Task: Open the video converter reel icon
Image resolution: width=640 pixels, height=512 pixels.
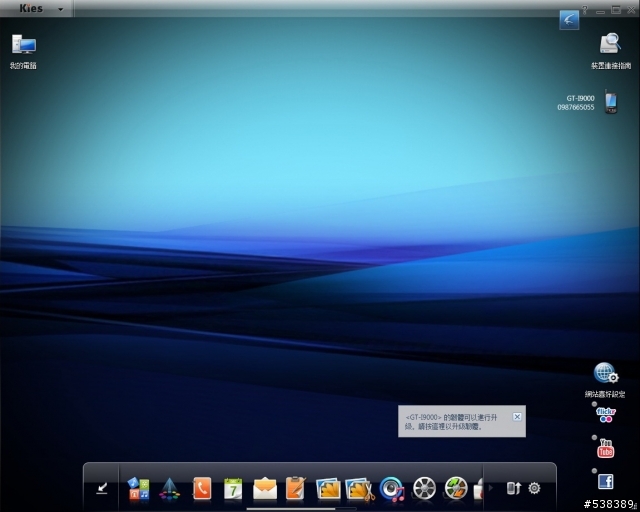Action: (x=456, y=488)
